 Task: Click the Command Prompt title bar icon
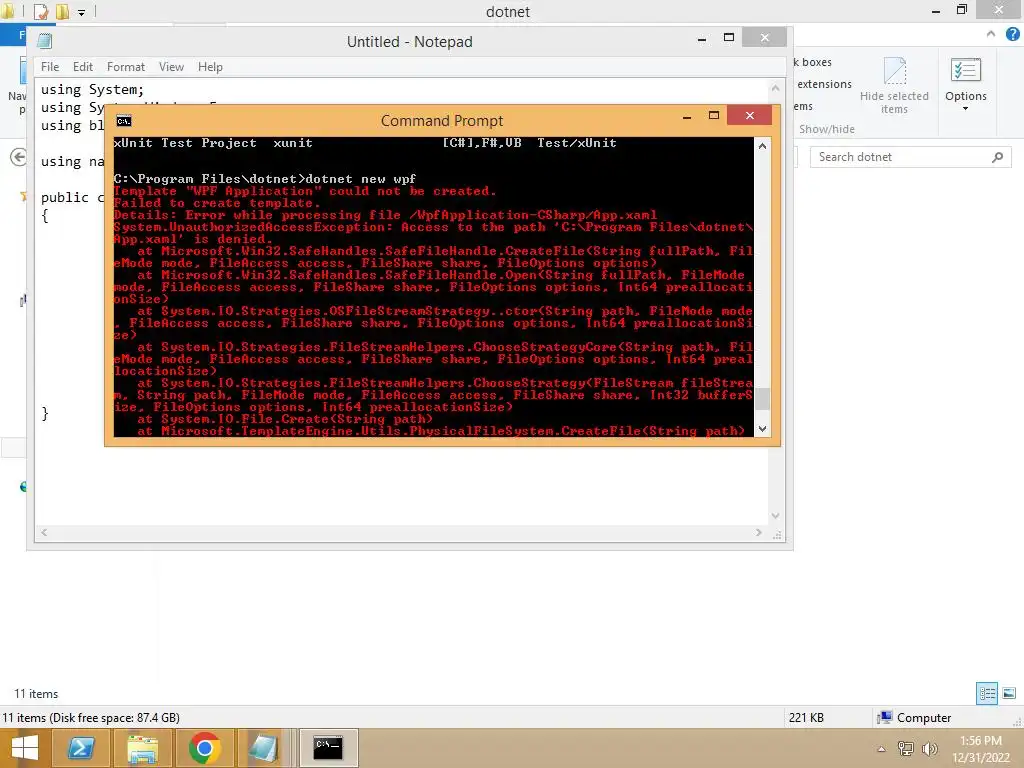tap(123, 121)
